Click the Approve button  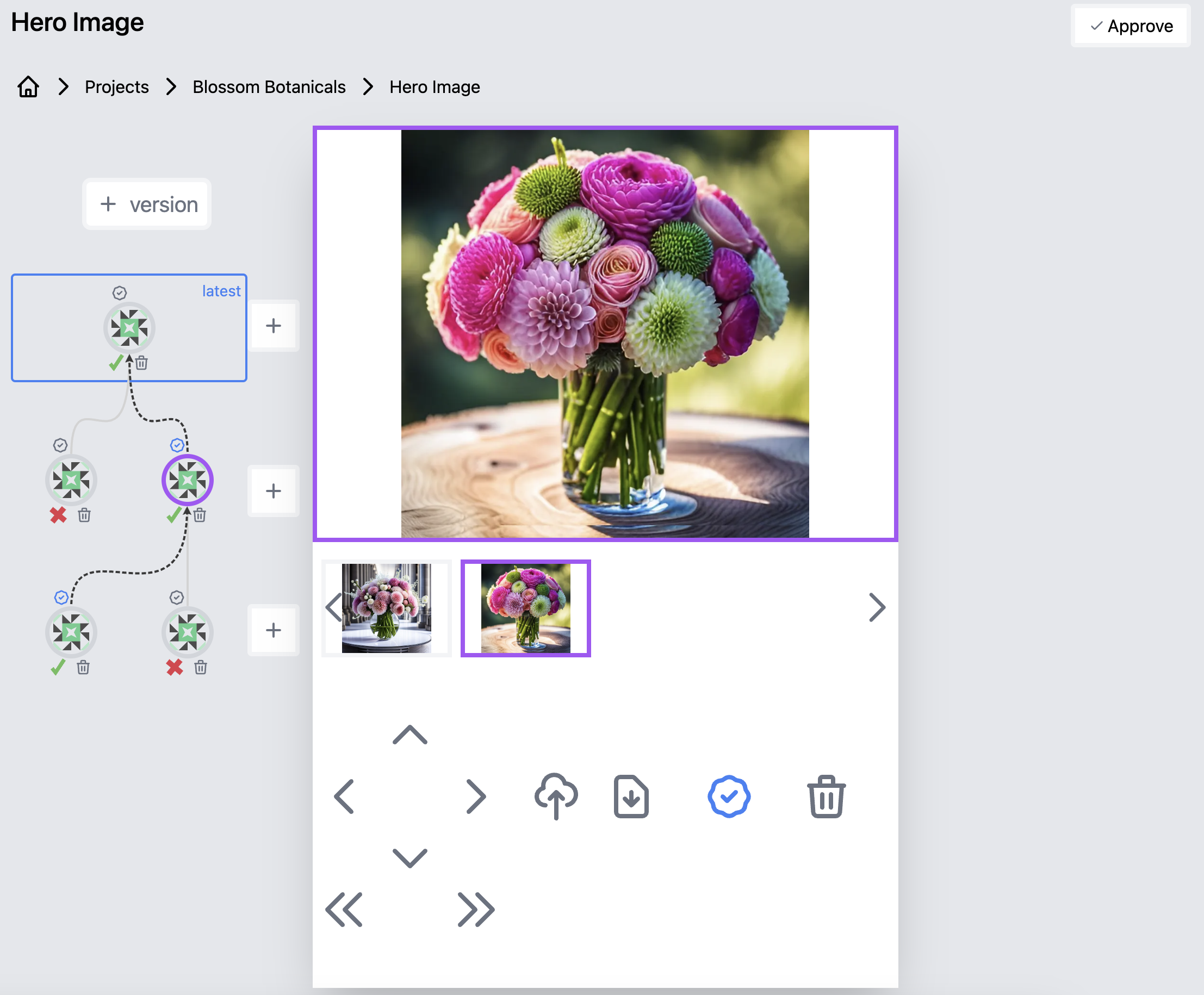tap(1130, 26)
